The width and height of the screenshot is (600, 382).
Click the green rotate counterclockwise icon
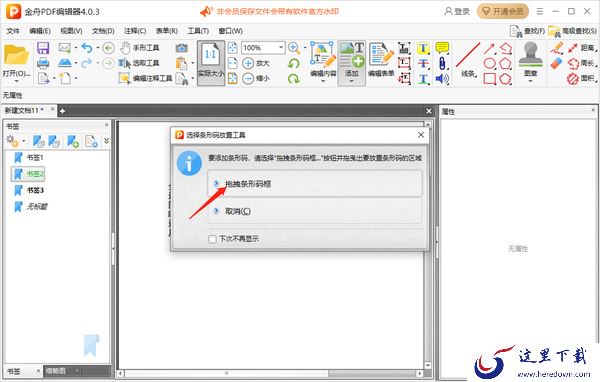point(293,63)
